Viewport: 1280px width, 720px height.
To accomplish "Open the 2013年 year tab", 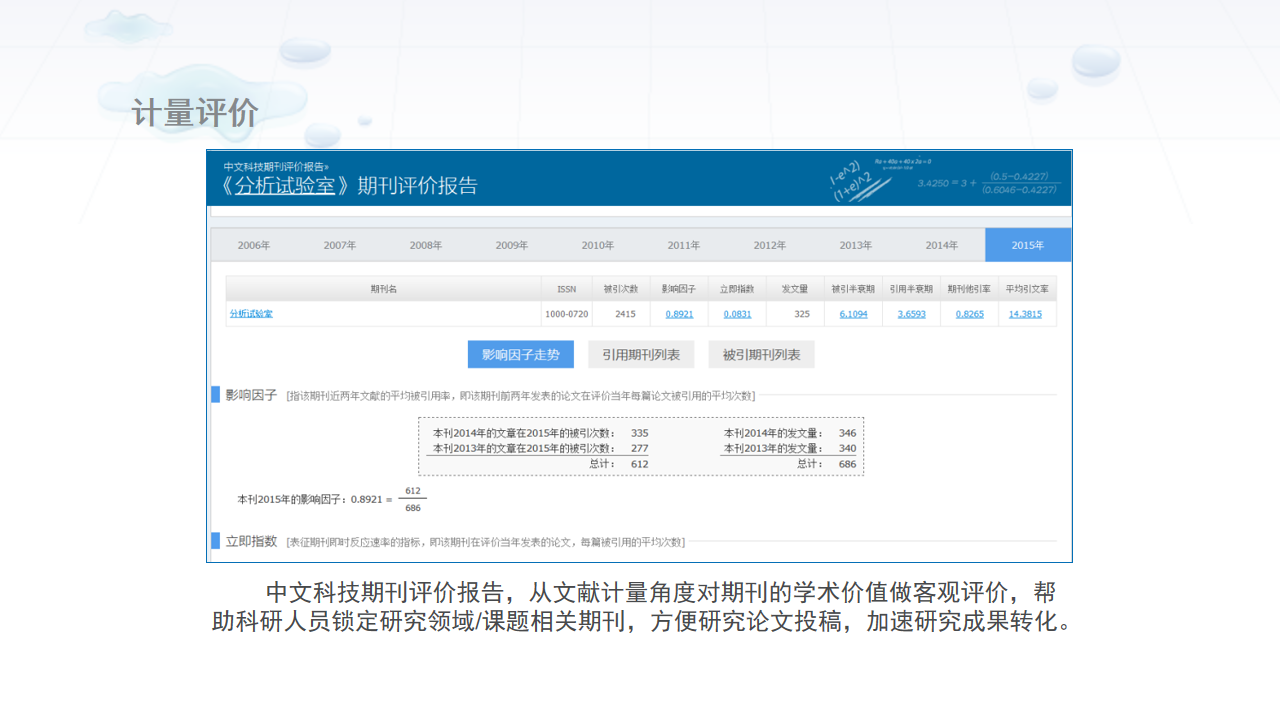I will click(x=855, y=245).
